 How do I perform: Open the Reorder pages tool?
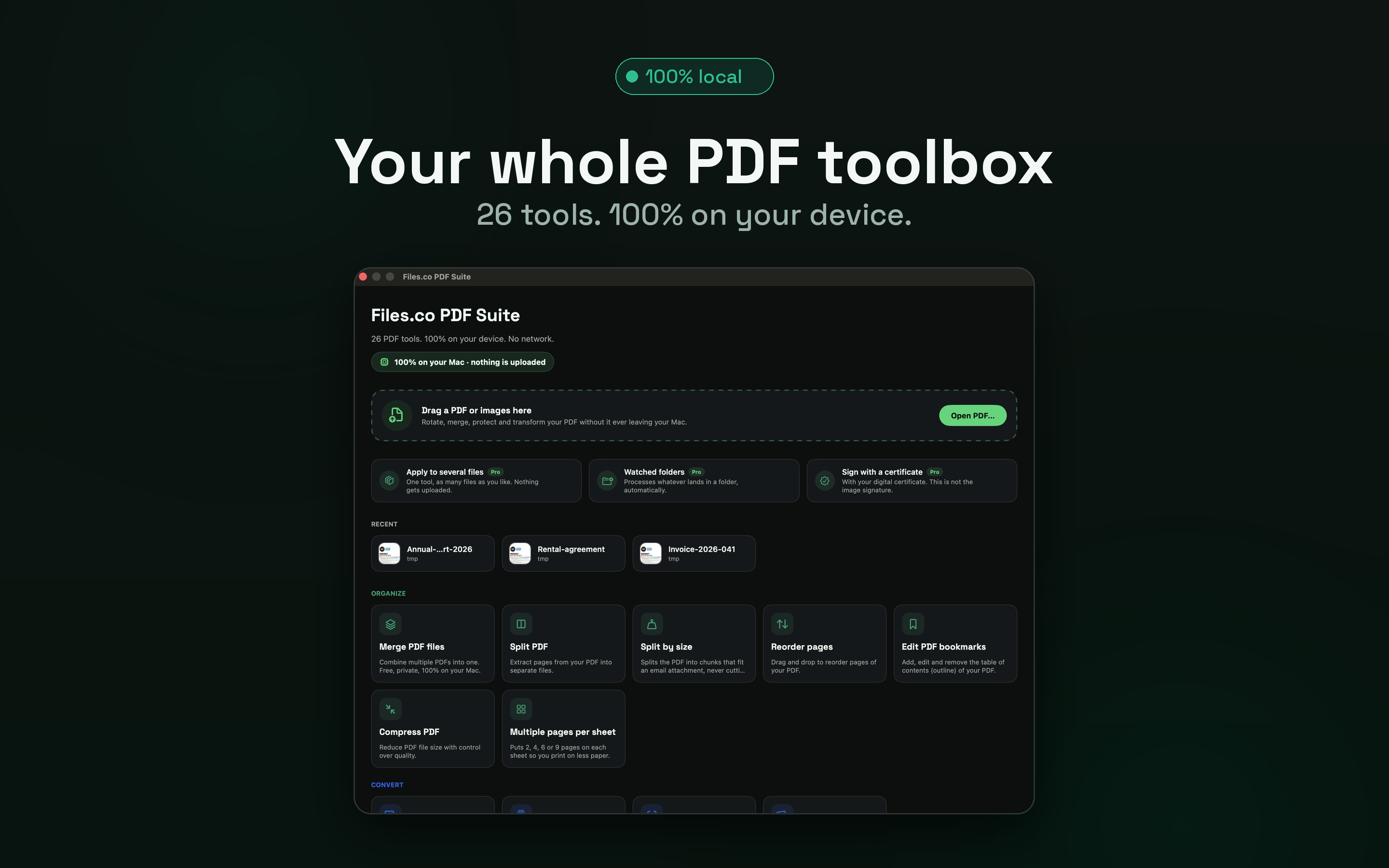[825, 644]
